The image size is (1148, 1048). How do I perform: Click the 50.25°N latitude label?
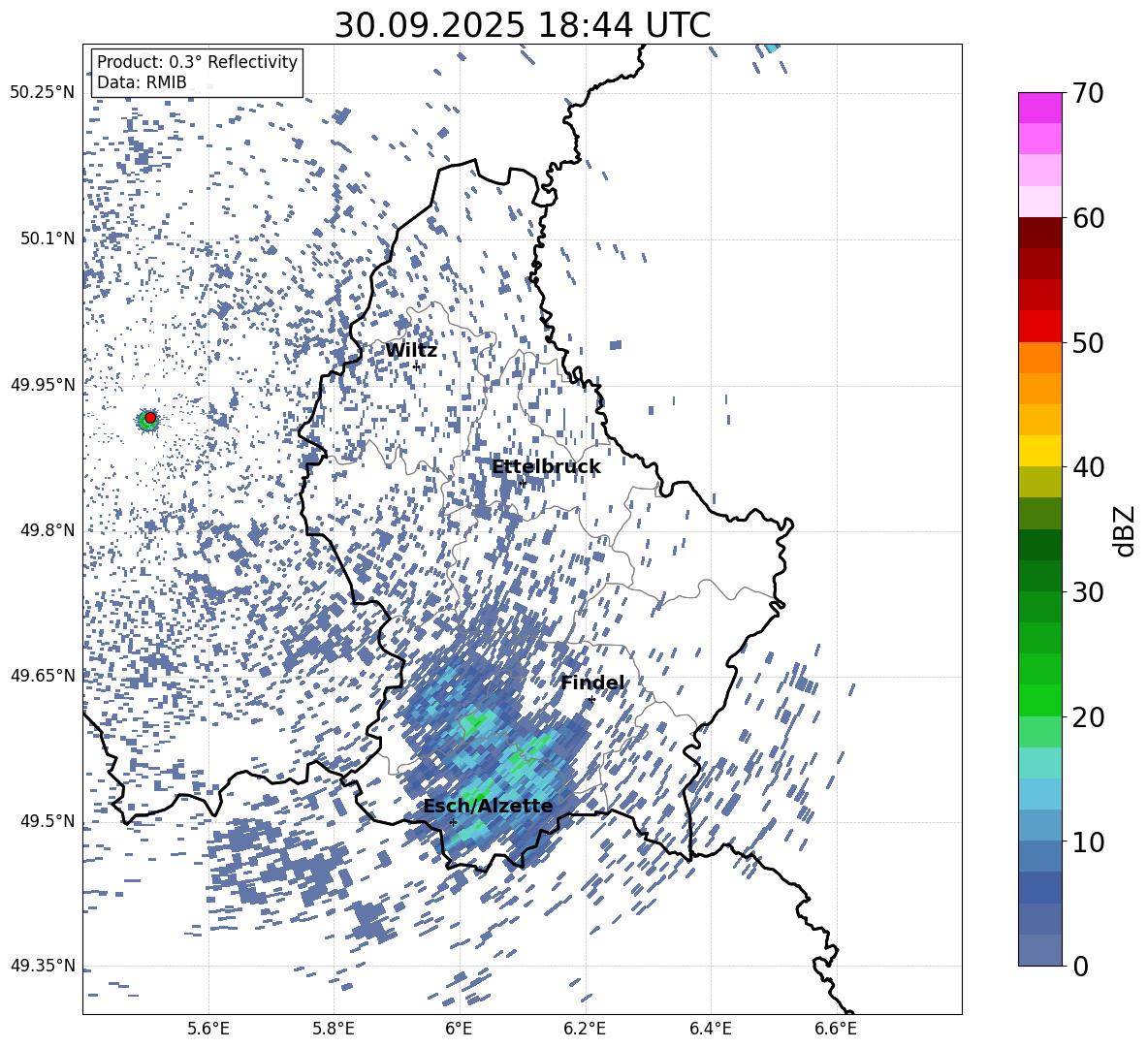[43, 94]
